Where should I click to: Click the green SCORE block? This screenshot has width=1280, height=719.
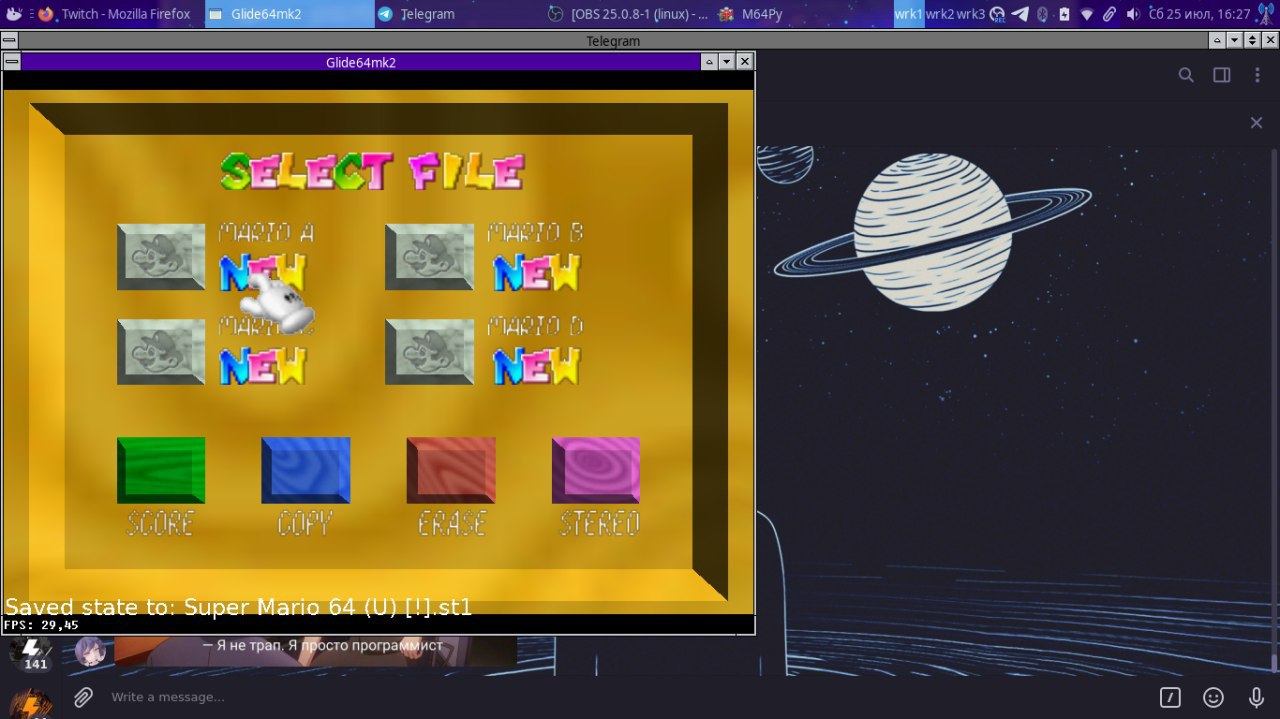[x=161, y=470]
